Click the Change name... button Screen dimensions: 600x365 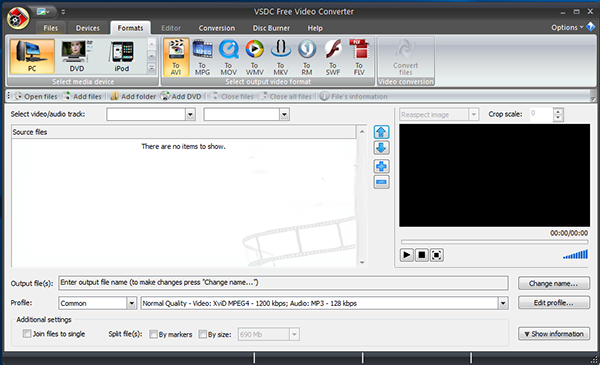(x=554, y=283)
